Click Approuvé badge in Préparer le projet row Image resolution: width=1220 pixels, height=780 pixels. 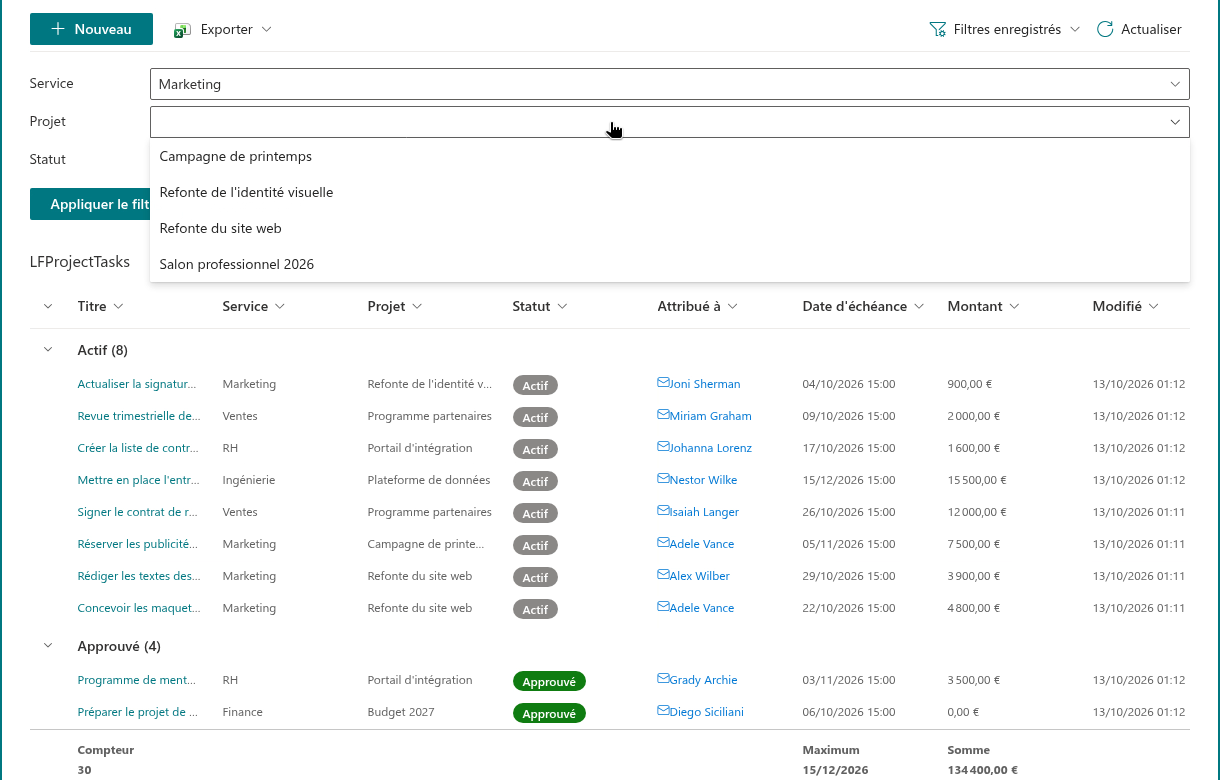click(x=549, y=713)
